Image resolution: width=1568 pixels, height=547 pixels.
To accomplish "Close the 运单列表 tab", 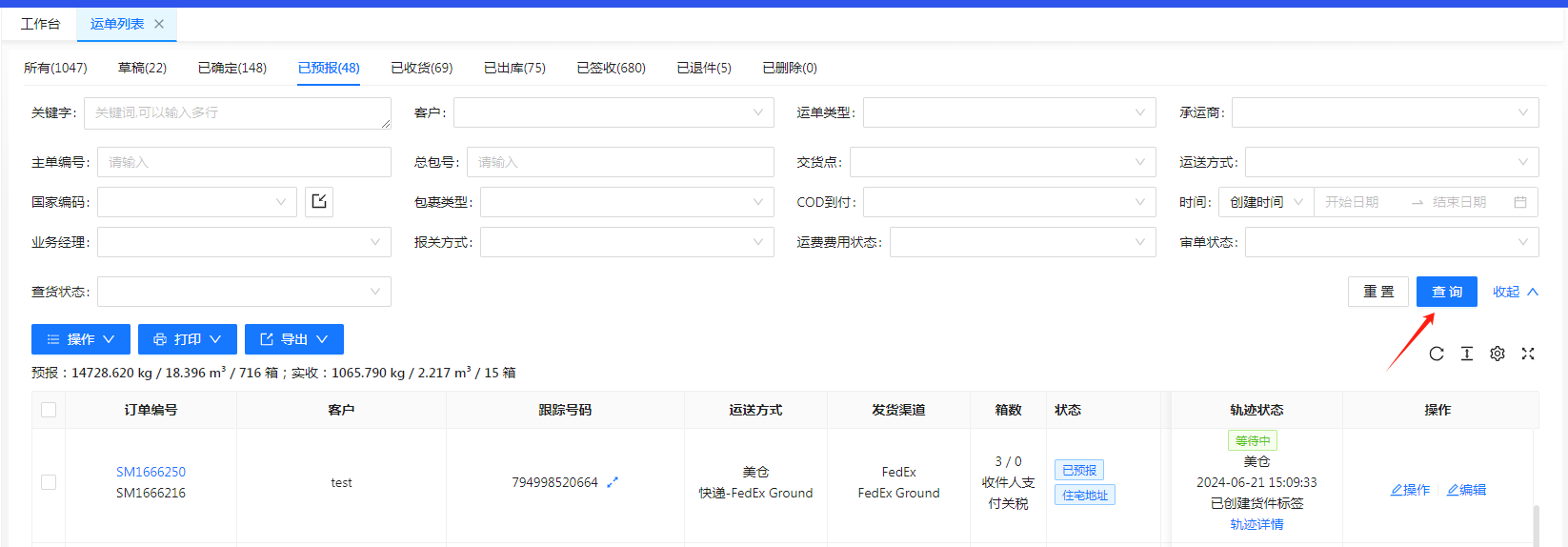I will [x=159, y=24].
